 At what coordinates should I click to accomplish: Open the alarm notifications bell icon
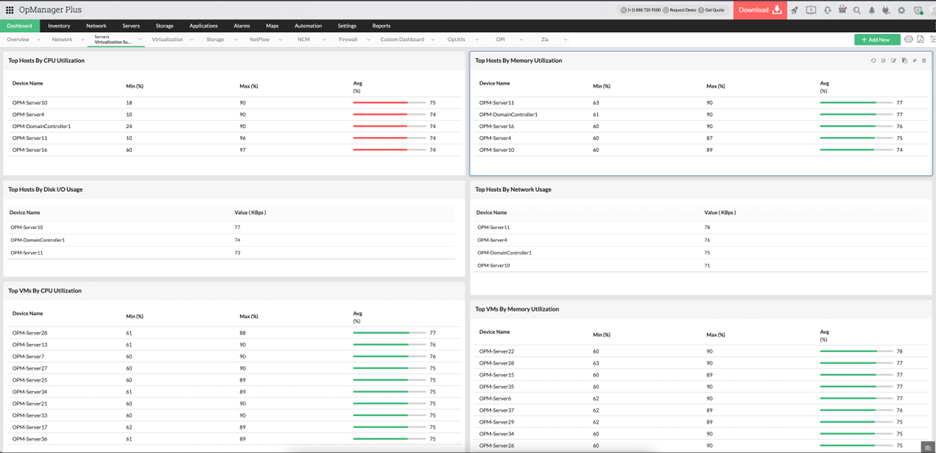872,10
